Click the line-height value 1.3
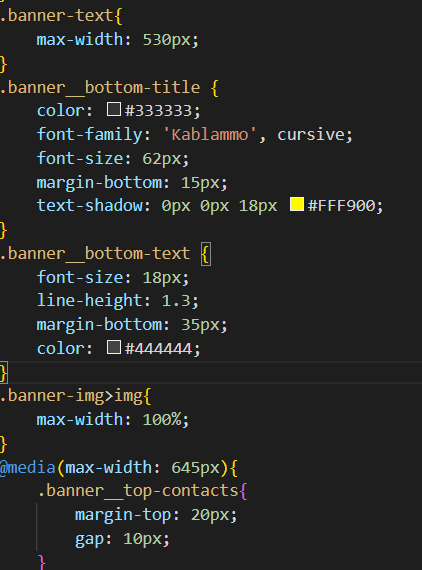Screen dimensions: 422x570 pos(176,301)
